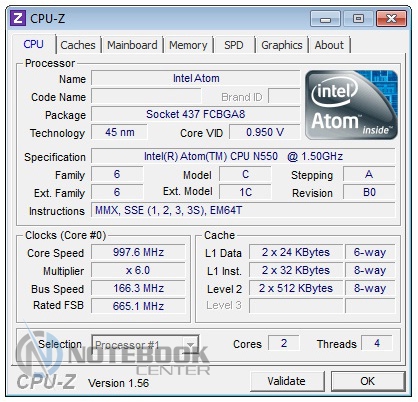Close the CPU-Z window

point(391,19)
